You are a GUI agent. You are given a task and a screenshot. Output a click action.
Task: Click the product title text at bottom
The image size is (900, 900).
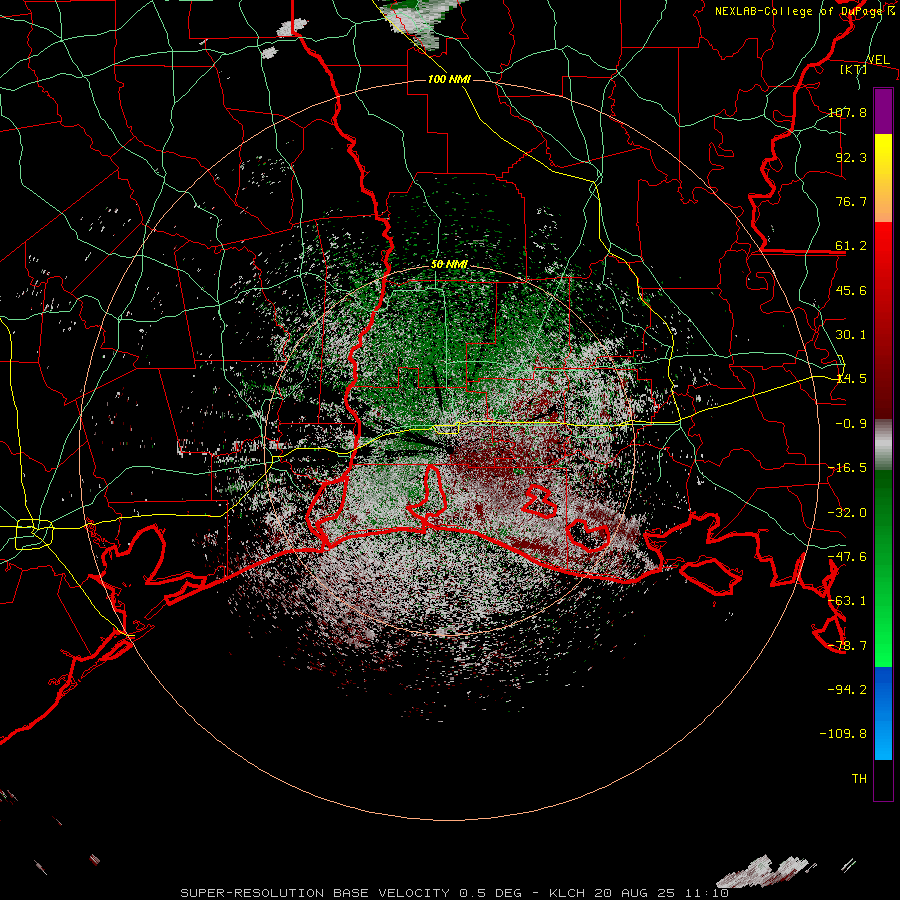[x=455, y=893]
